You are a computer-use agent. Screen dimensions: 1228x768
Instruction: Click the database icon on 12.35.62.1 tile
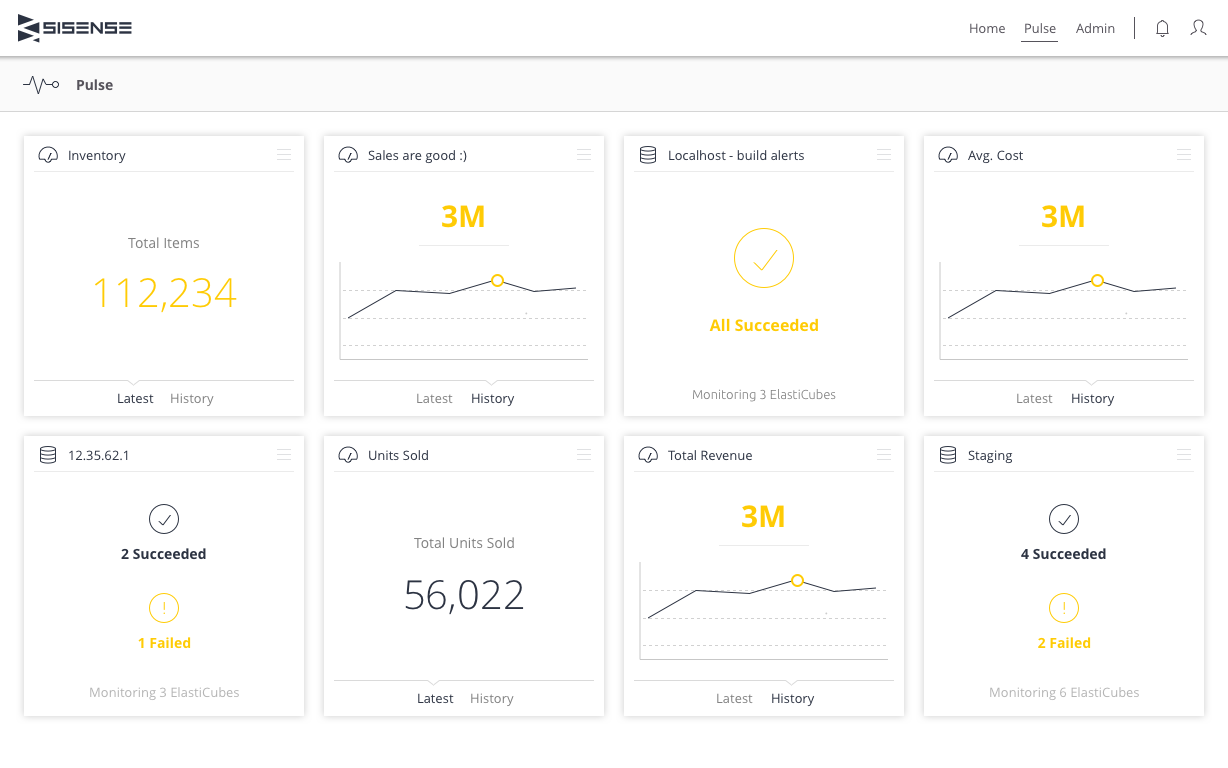48,455
